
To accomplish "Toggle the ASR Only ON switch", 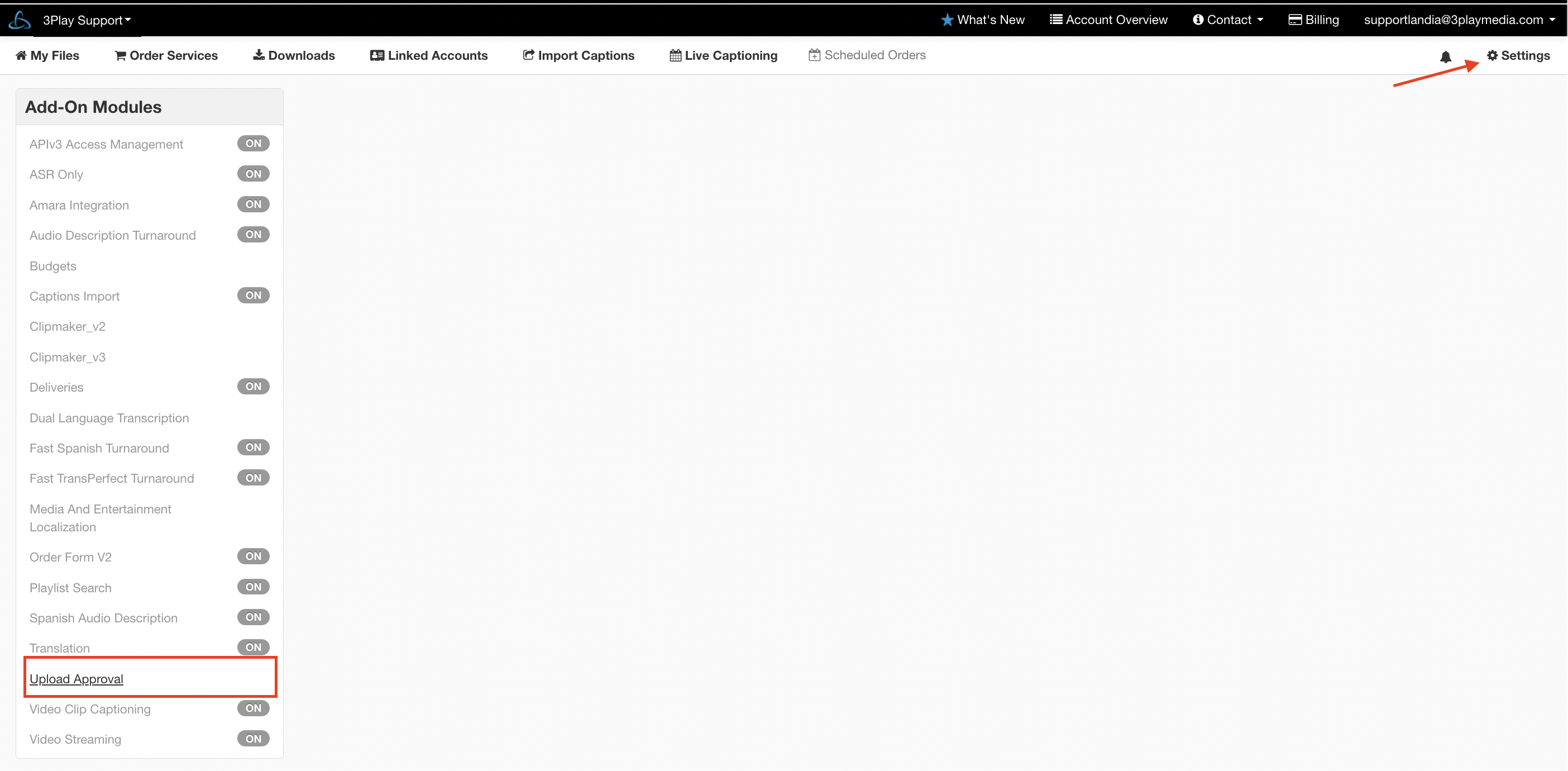I will click(253, 174).
